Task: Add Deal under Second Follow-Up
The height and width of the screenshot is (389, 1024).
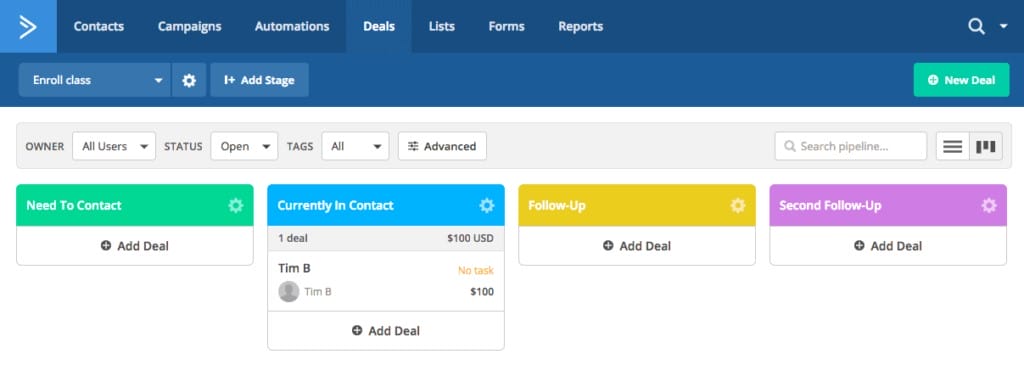Action: (x=888, y=246)
